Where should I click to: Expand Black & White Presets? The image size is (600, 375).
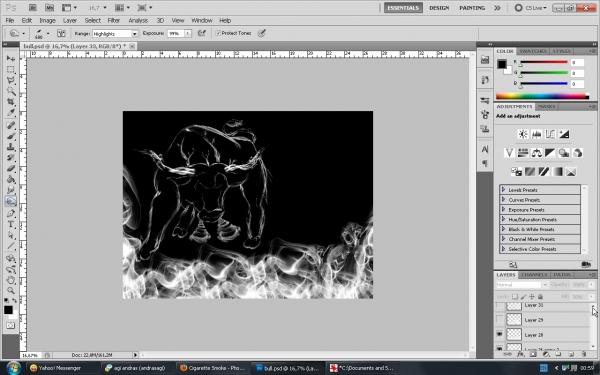click(x=503, y=229)
